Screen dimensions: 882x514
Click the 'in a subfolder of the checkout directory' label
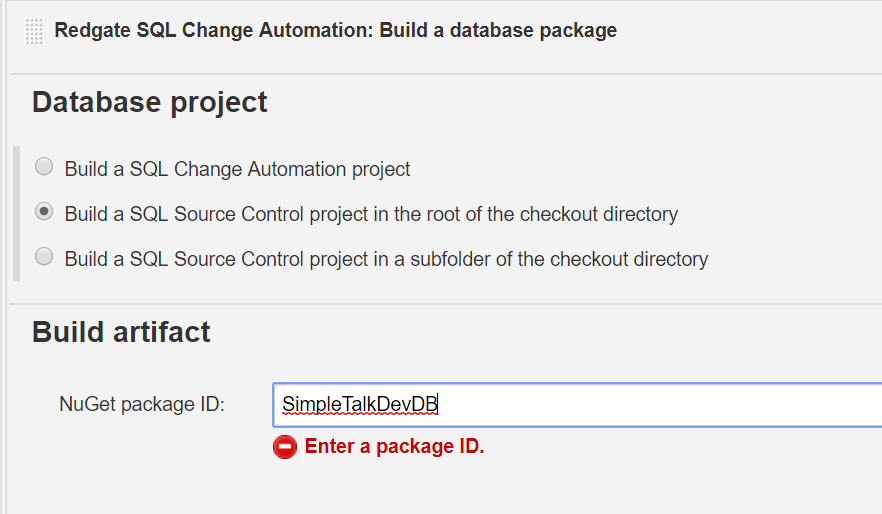click(387, 259)
